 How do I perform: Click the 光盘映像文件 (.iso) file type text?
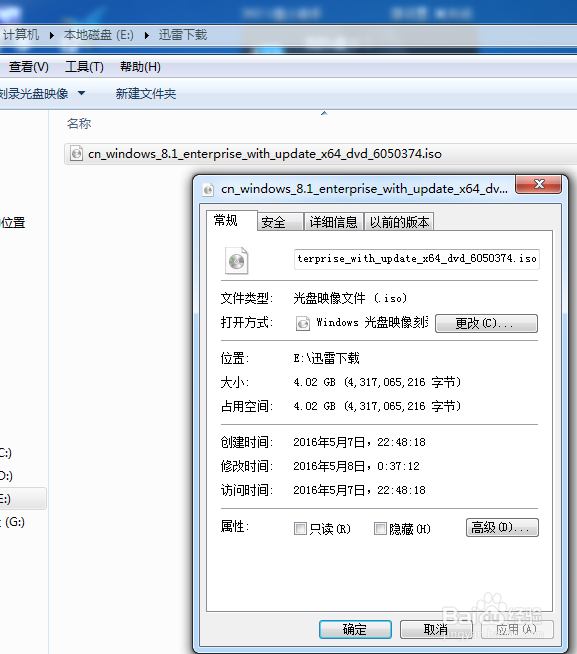tap(350, 298)
